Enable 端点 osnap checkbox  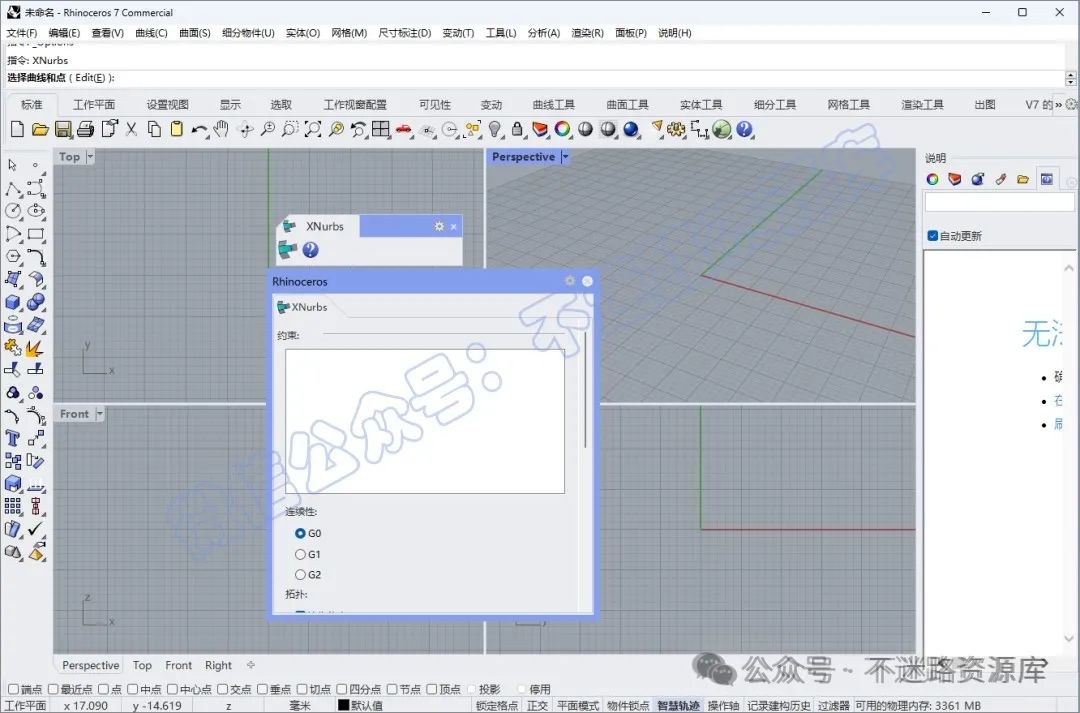(13, 689)
